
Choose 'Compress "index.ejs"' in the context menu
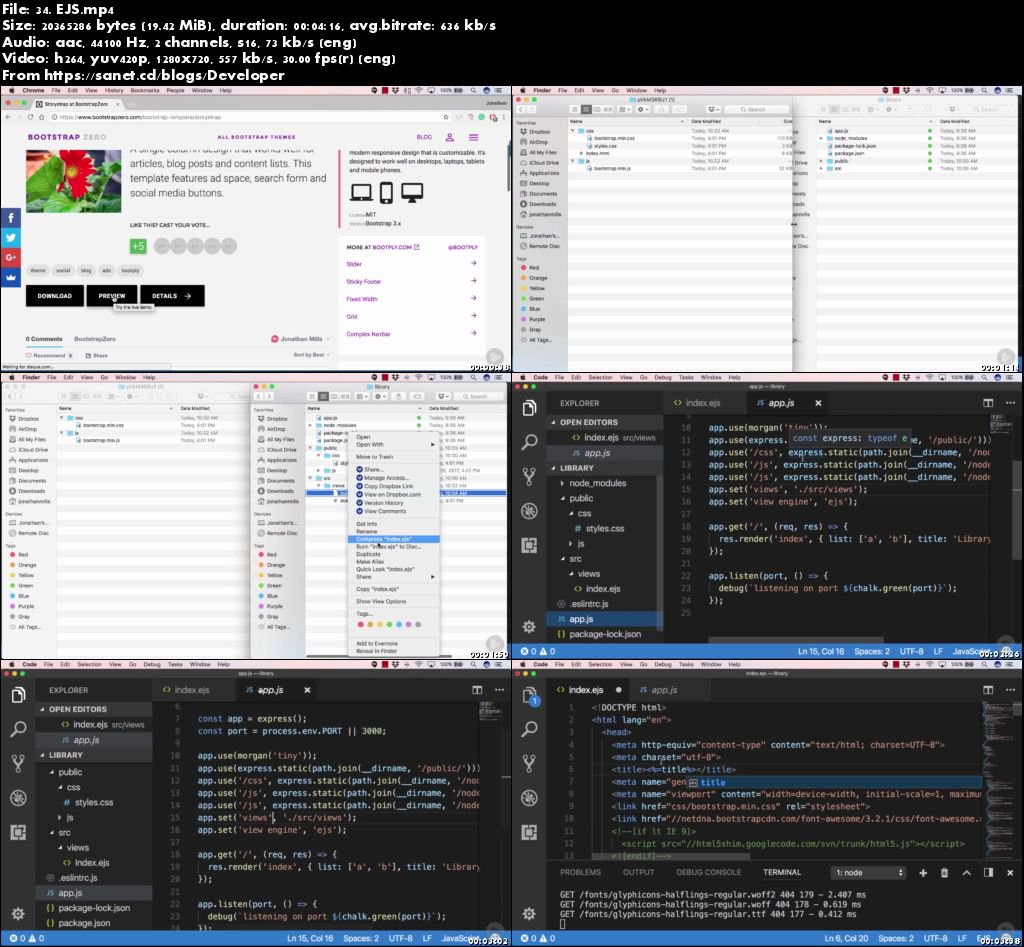(394, 539)
